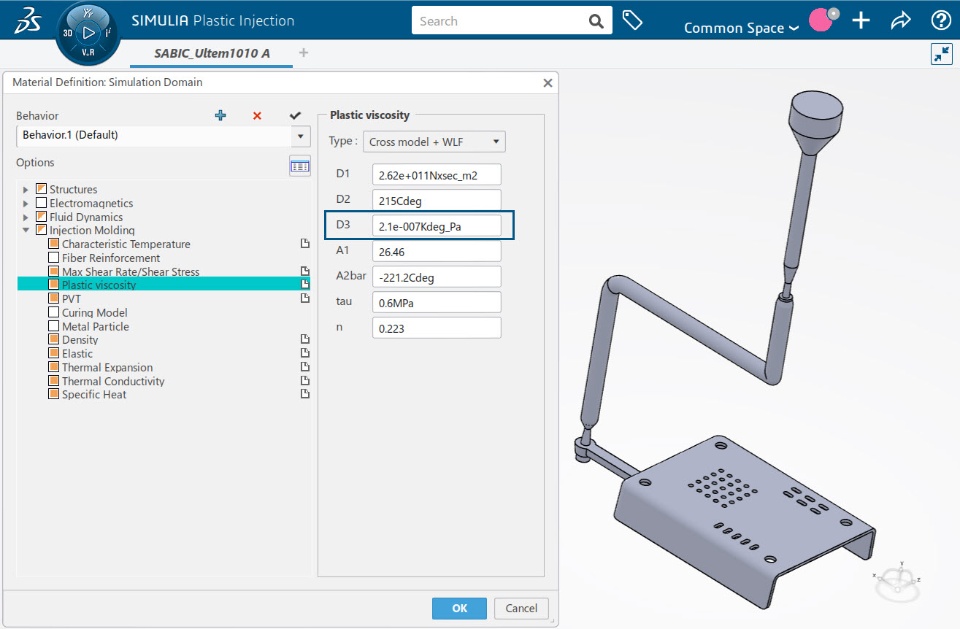Open the Behavior.1 (Default) dropdown

point(300,135)
